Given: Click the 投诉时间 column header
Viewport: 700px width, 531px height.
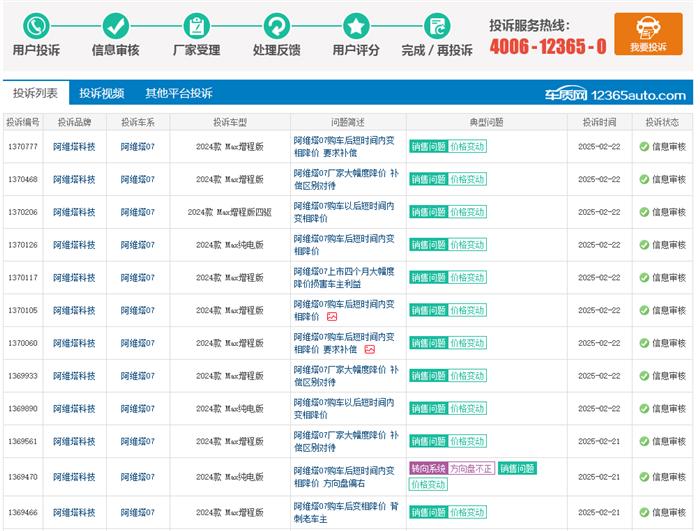Looking at the screenshot, I should (x=600, y=122).
